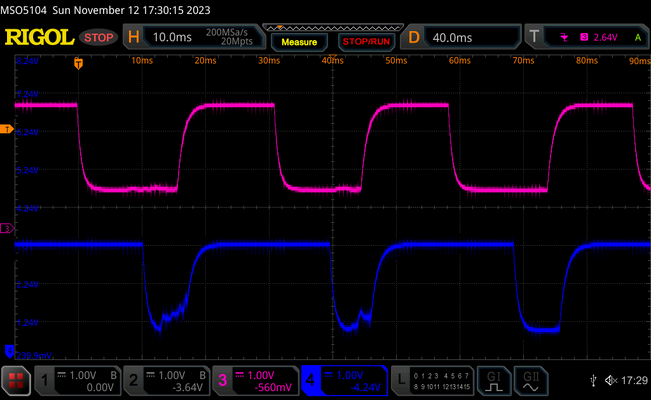651x400 pixels.
Task: Click the channel 3 DC coupling symbol
Action: (x=240, y=375)
